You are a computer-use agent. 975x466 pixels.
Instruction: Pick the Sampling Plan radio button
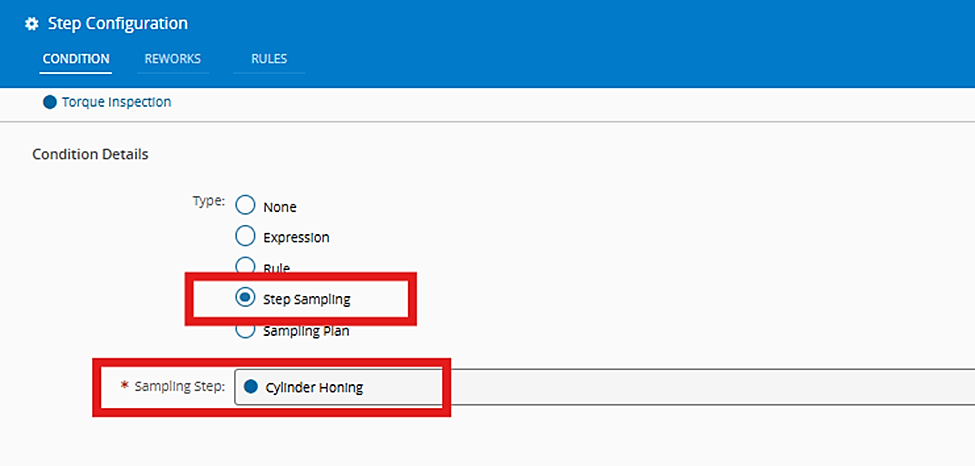click(245, 329)
